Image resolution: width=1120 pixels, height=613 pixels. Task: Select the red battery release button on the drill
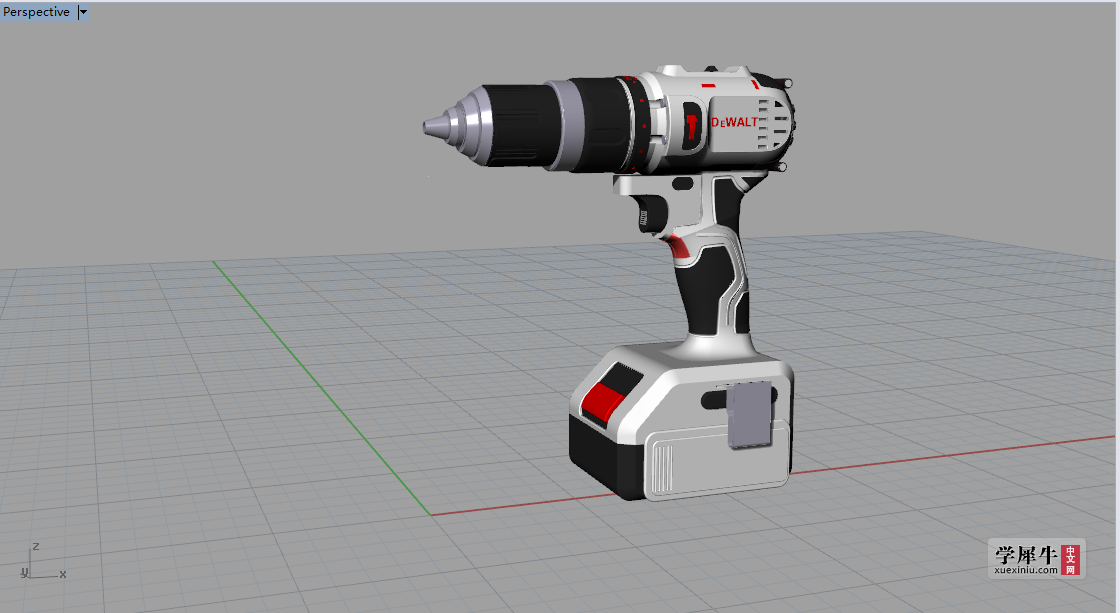[604, 404]
